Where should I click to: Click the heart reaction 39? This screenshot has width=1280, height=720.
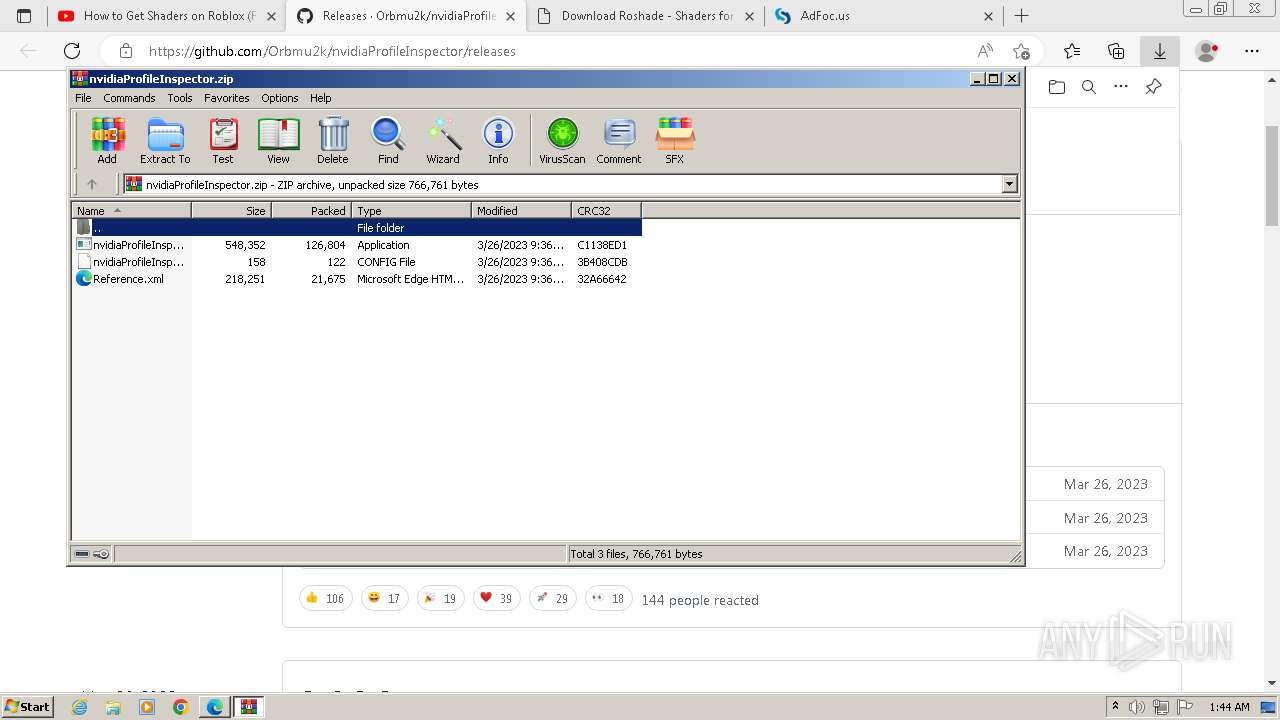(x=496, y=598)
